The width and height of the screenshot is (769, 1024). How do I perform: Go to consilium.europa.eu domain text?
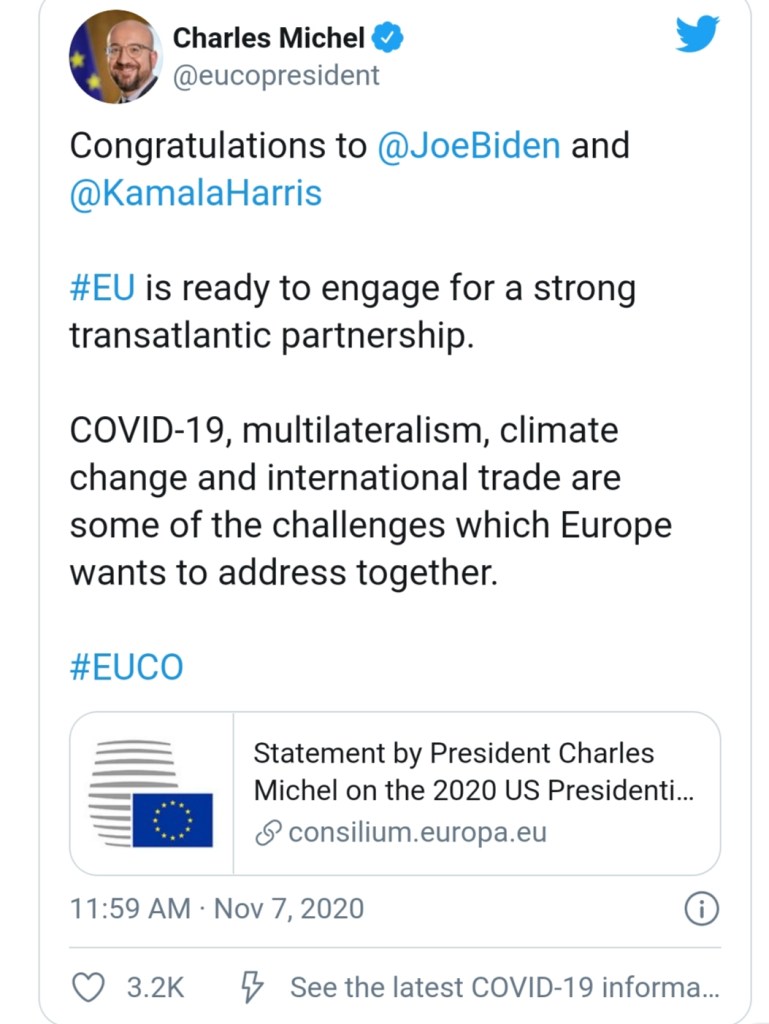tap(417, 833)
